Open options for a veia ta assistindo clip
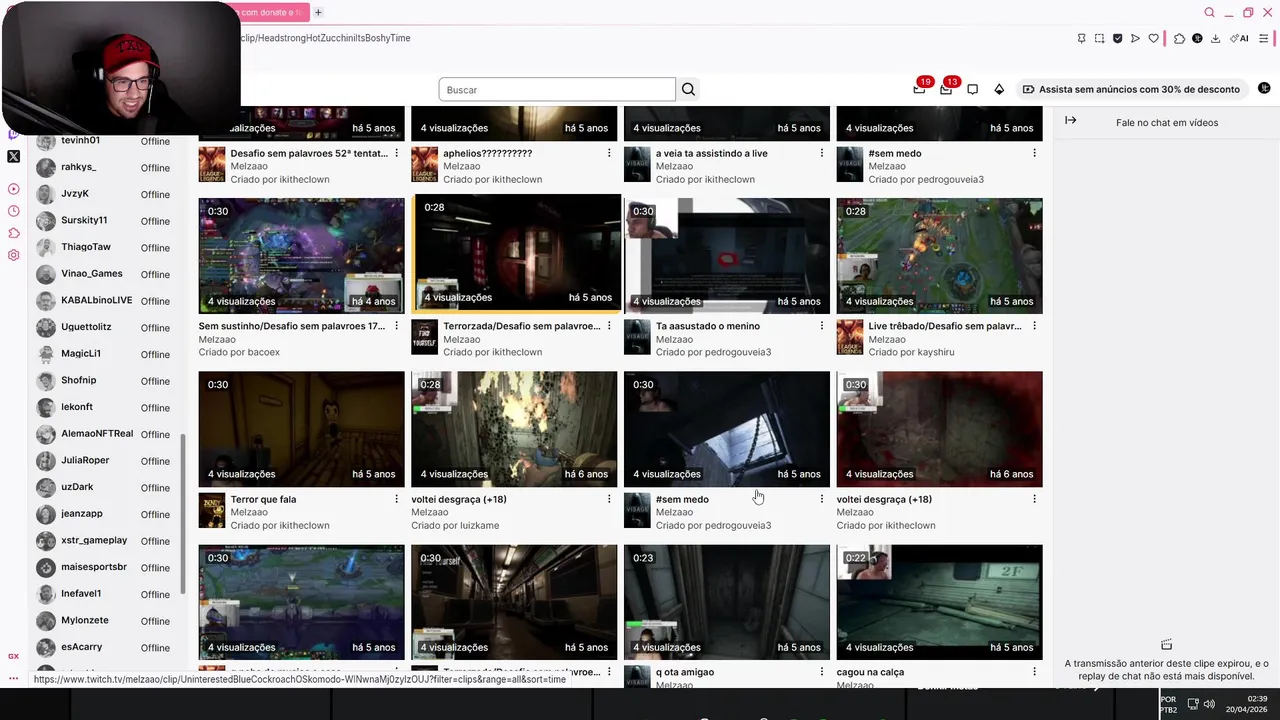1280x720 pixels. [x=822, y=153]
